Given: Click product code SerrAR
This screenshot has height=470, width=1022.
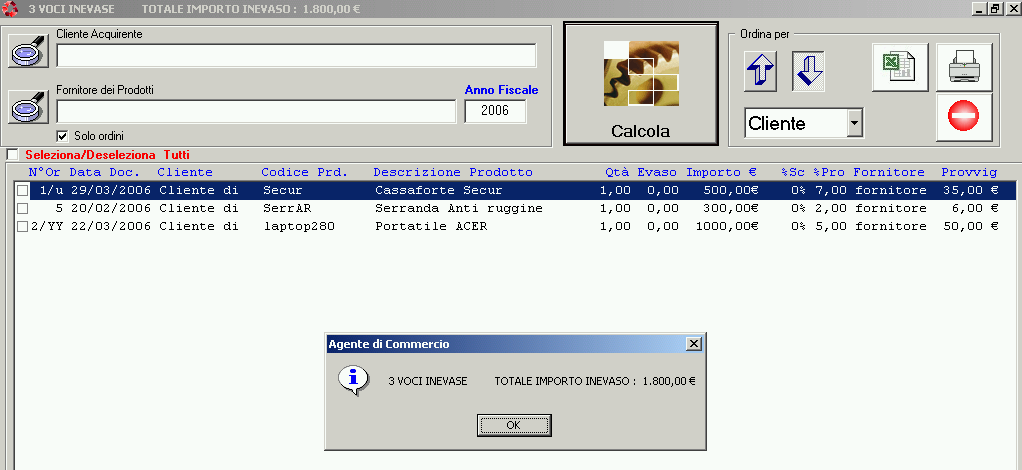Looking at the screenshot, I should [x=287, y=209].
